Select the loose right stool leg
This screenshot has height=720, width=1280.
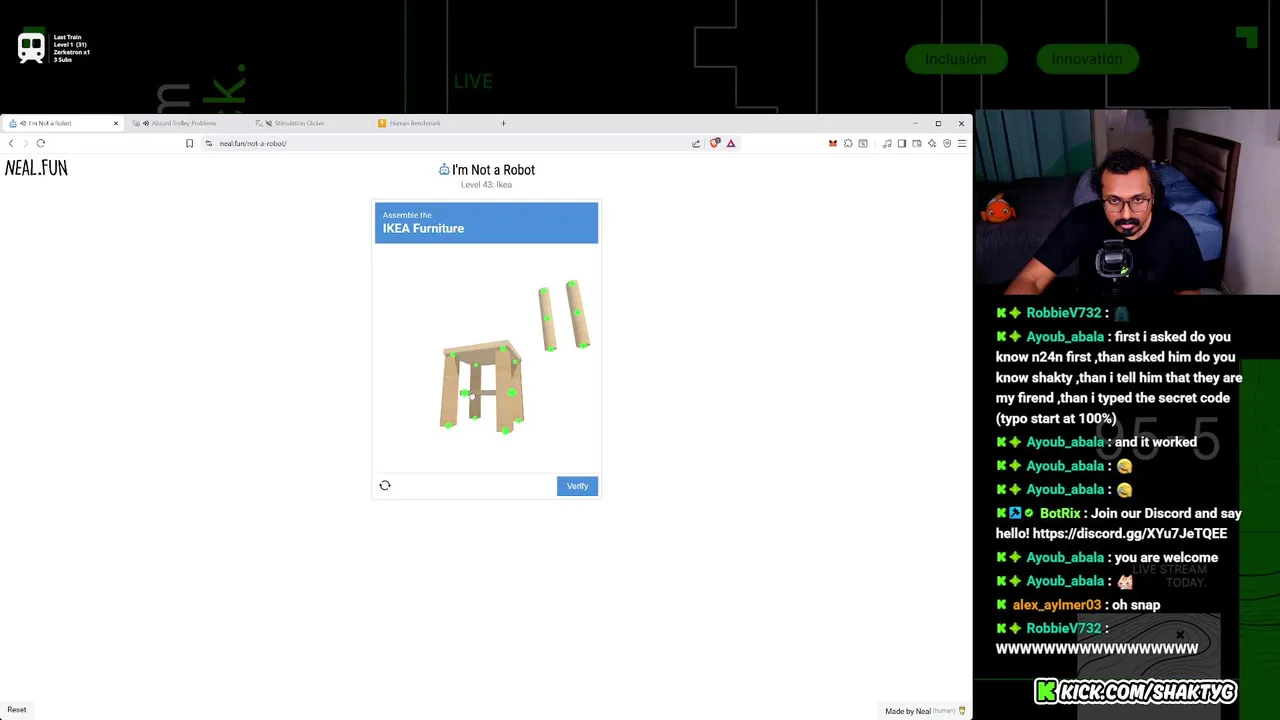coord(578,314)
